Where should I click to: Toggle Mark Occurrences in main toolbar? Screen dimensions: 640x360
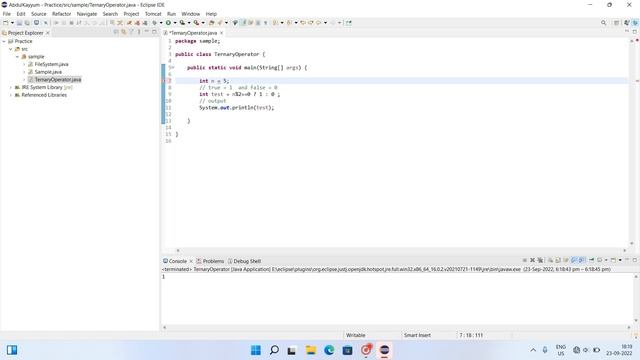(x=244, y=23)
